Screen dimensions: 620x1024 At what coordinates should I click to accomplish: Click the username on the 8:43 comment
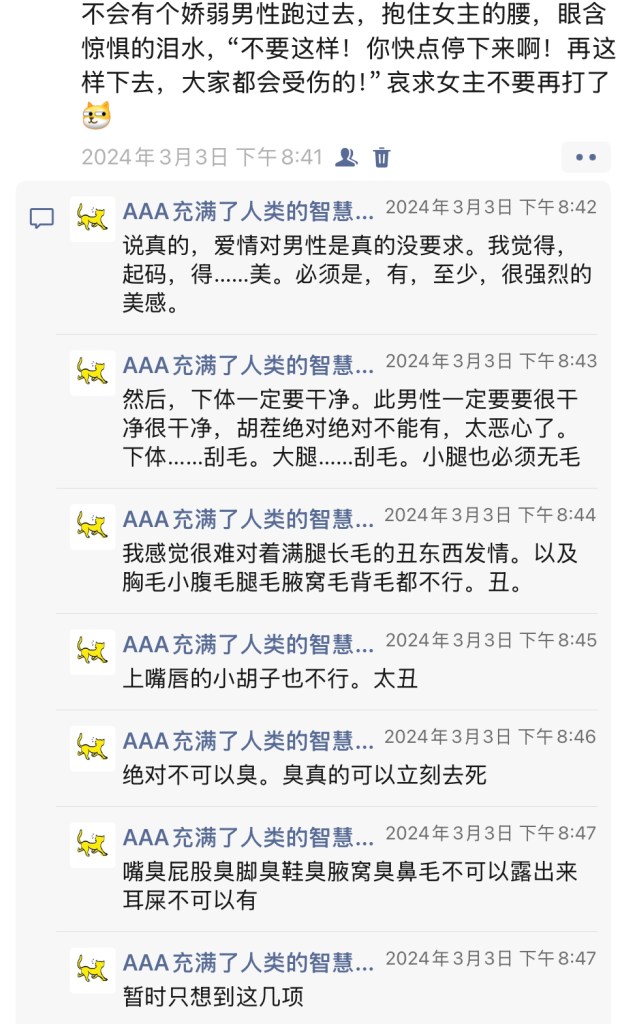[248, 364]
